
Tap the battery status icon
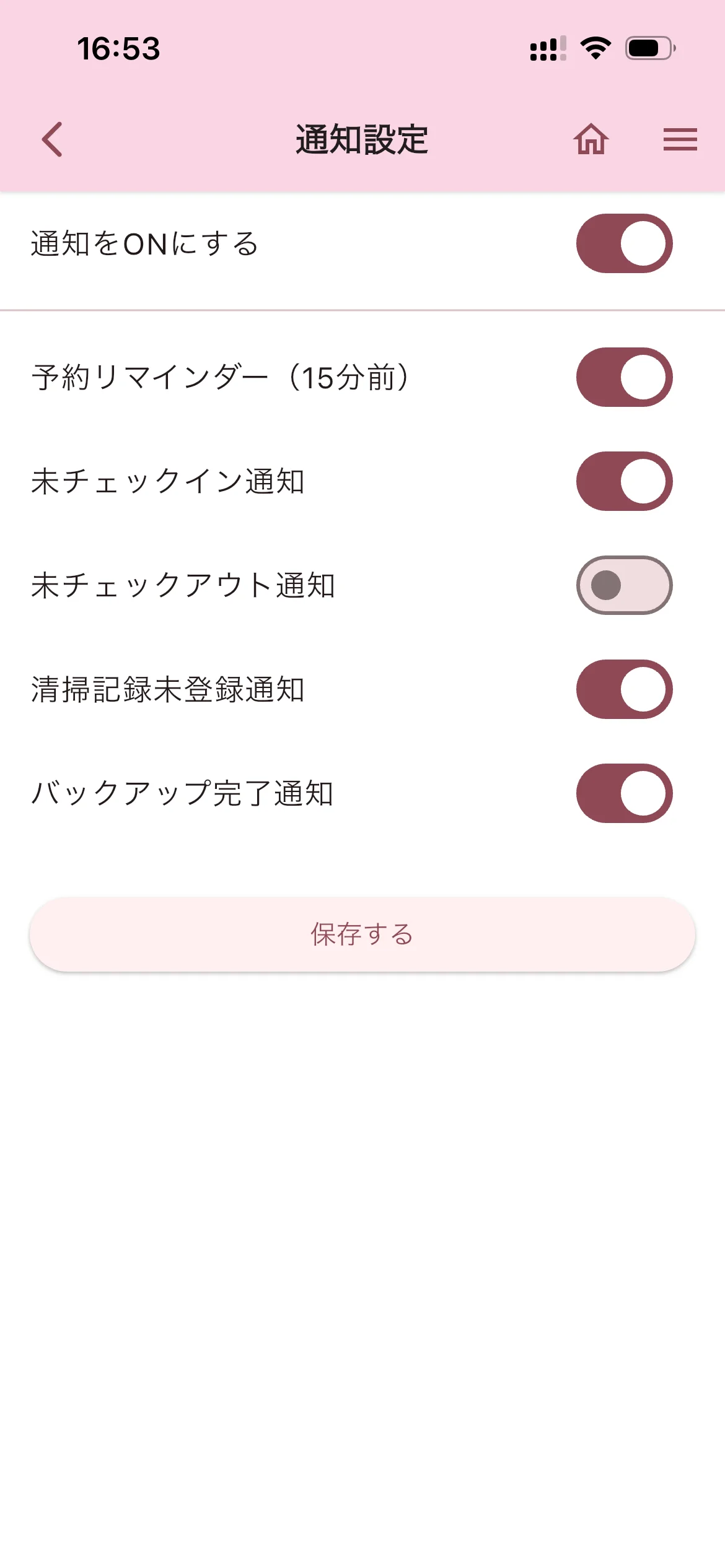(x=650, y=48)
